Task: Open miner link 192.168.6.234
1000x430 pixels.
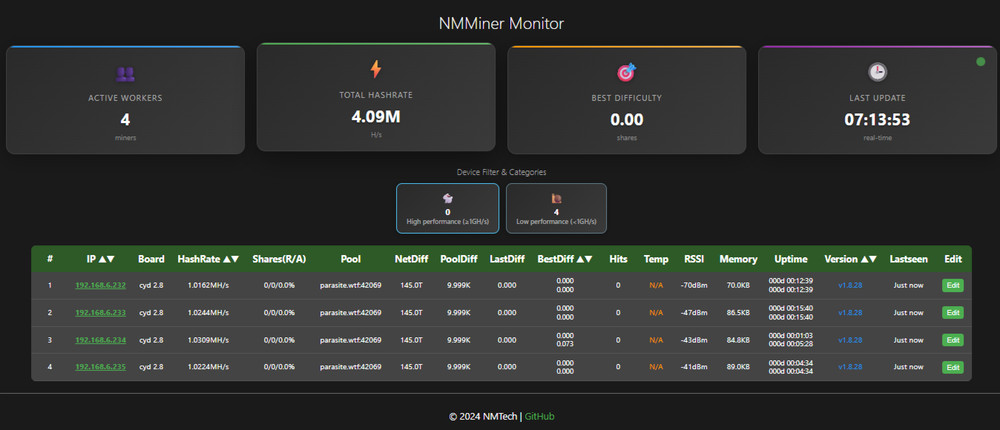Action: pos(101,340)
